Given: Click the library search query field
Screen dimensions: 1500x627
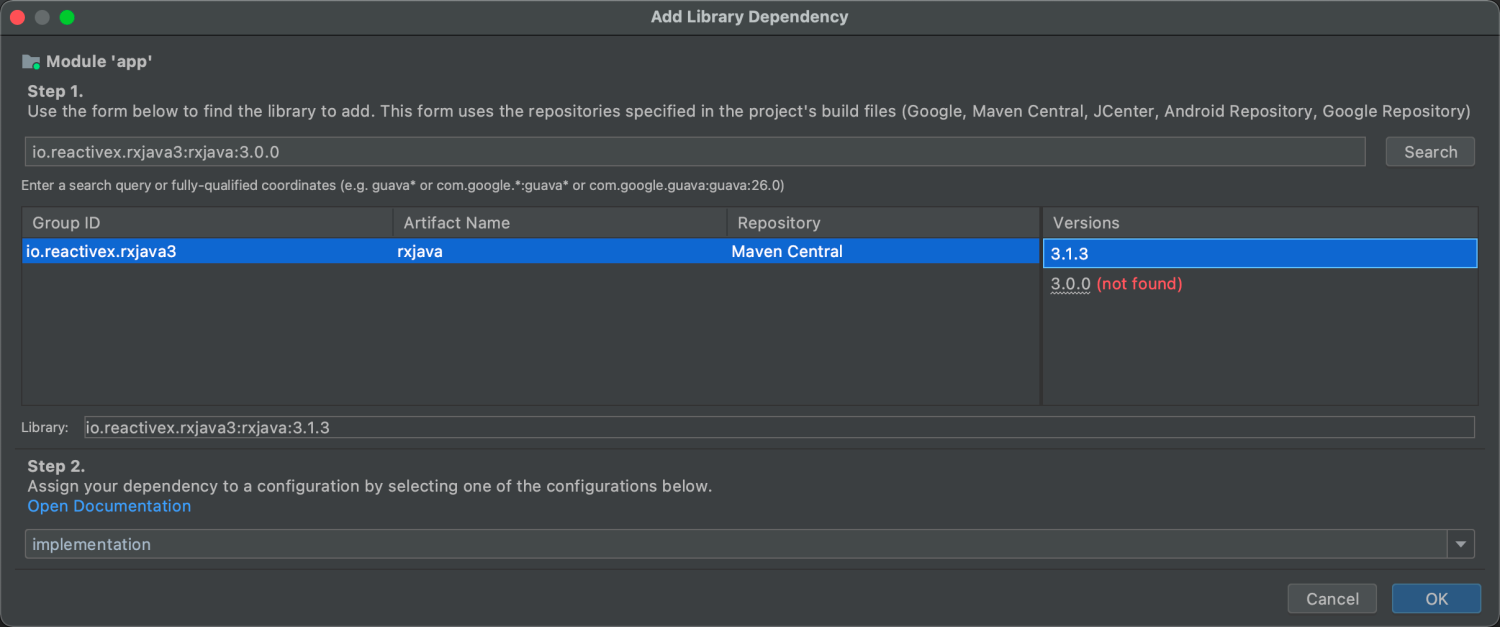Looking at the screenshot, I should [x=694, y=152].
